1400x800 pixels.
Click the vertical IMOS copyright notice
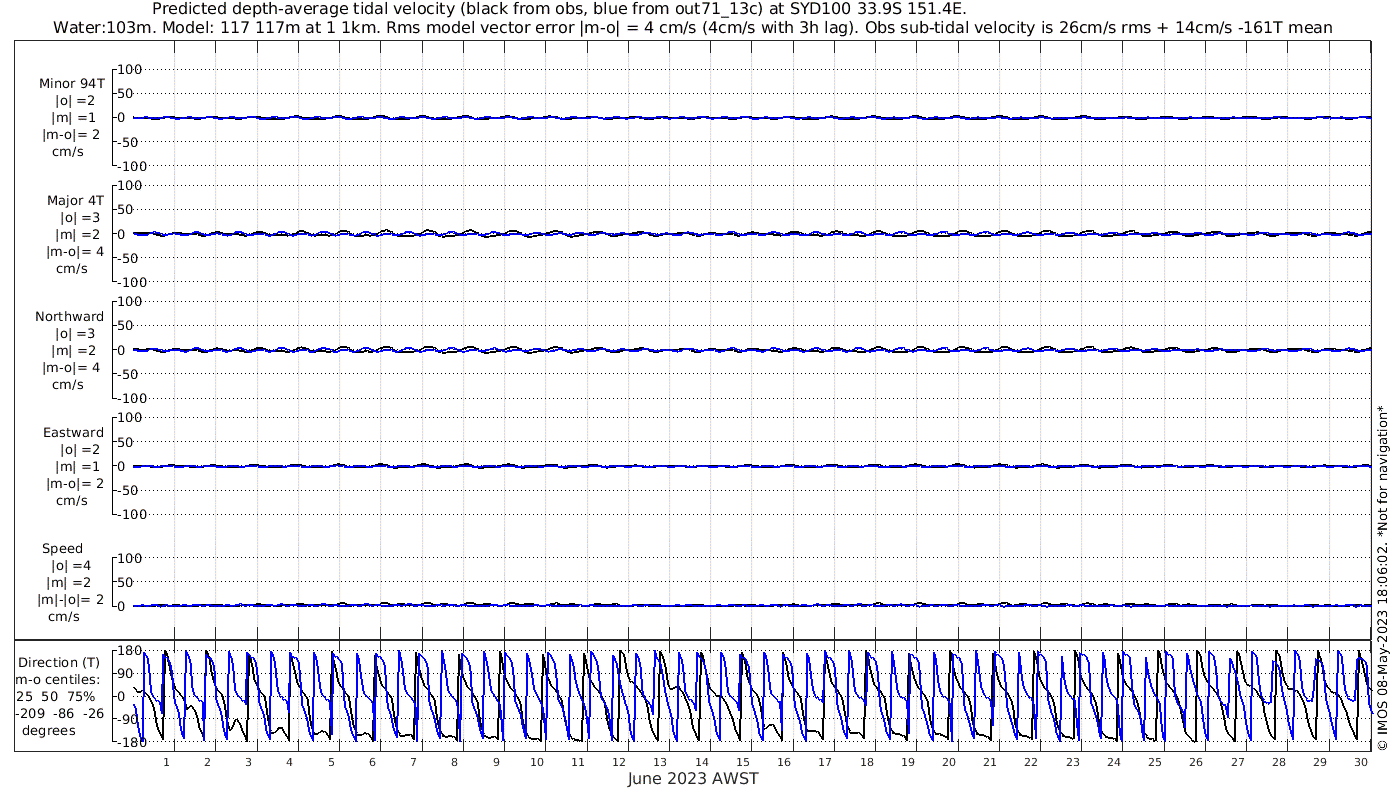pyautogui.click(x=1382, y=577)
